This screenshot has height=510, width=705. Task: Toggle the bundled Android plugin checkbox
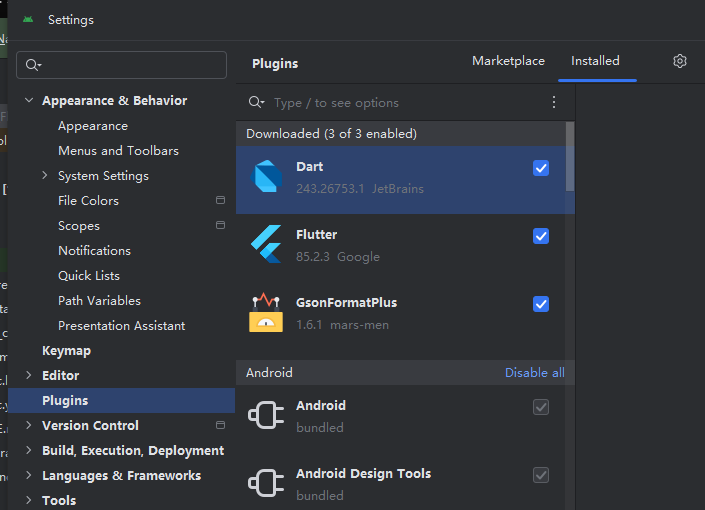[541, 407]
